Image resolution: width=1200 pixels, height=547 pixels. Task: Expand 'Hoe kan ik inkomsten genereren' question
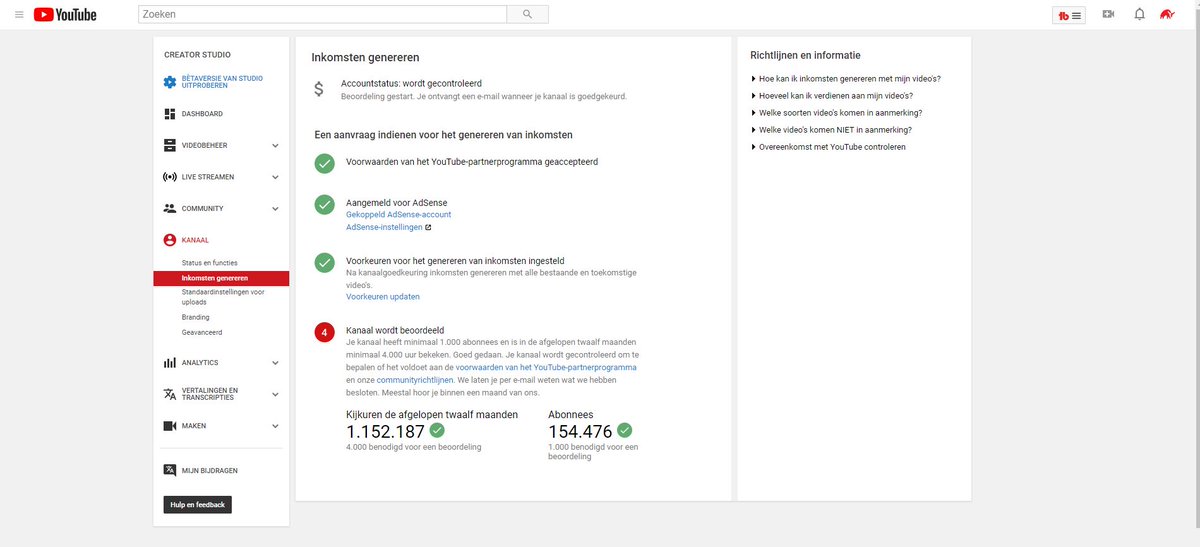point(845,78)
